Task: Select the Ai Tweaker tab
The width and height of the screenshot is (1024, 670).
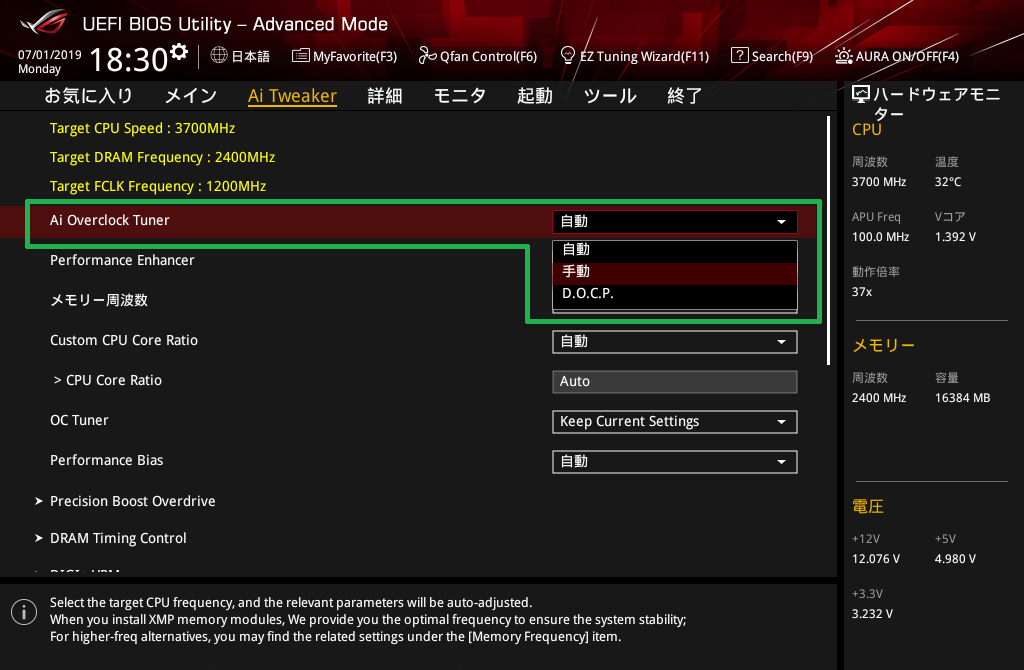Action: pos(292,96)
